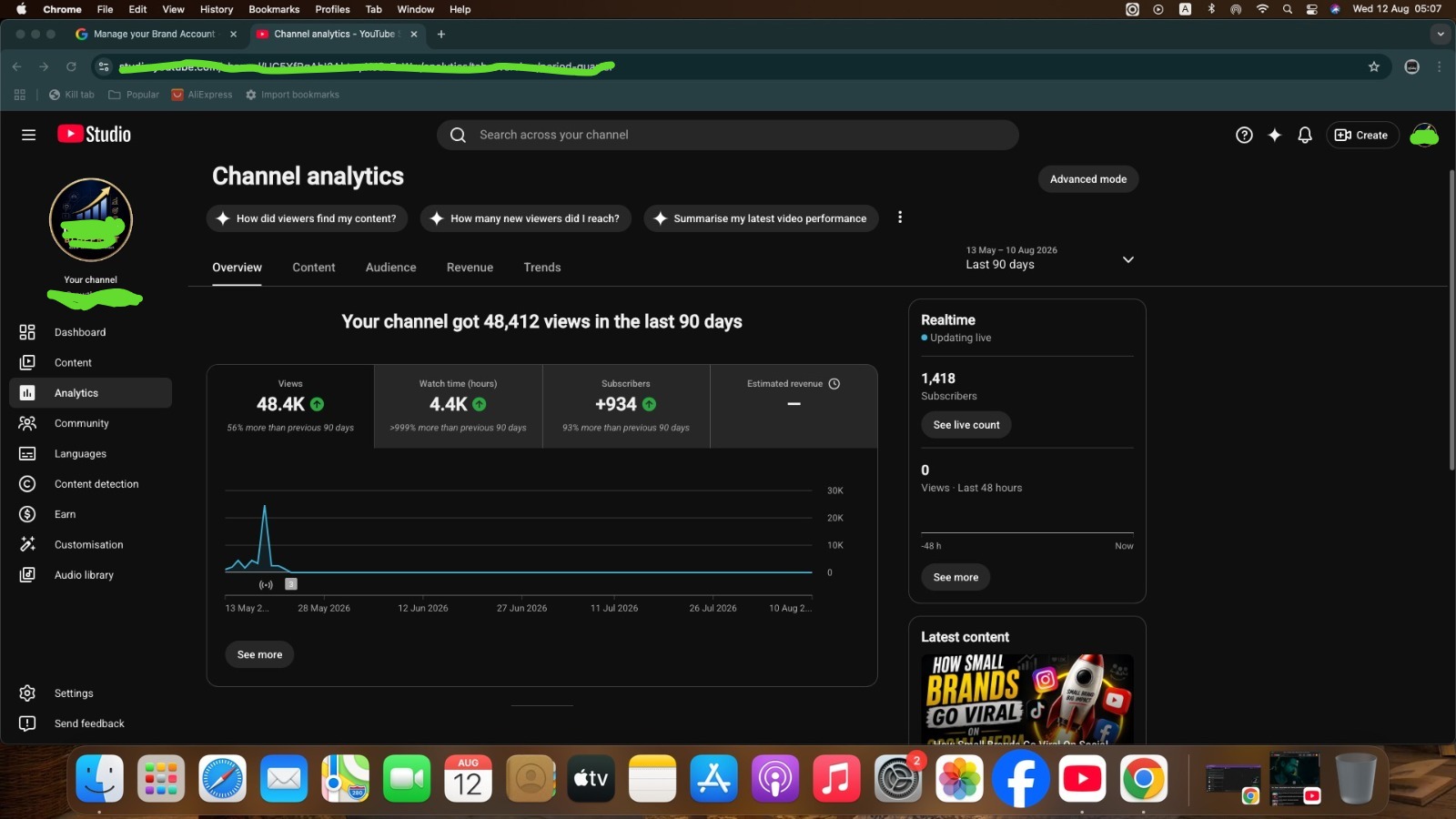Open Customisation in the sidebar
Screen dimensions: 1456x819
(x=90, y=544)
